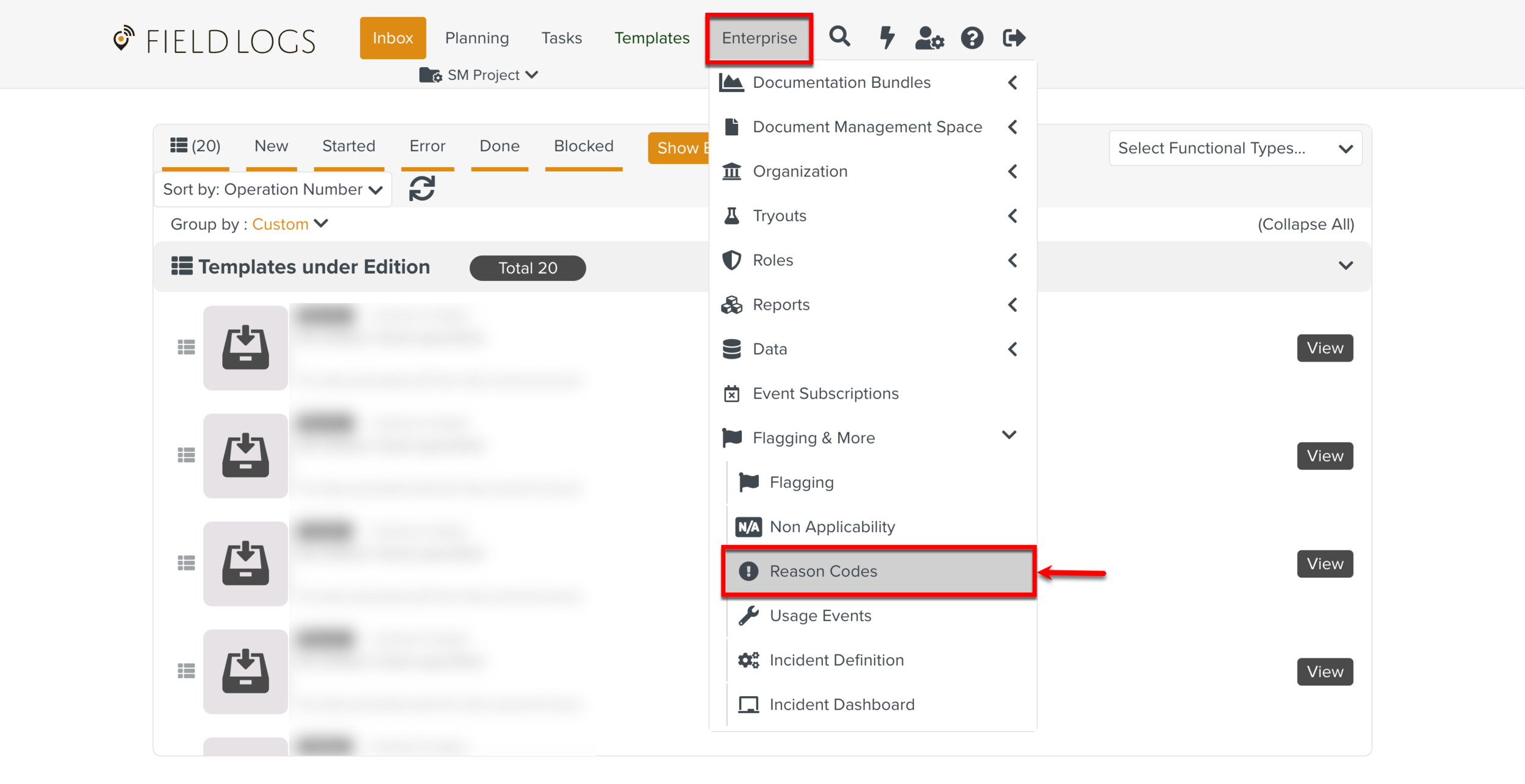Click the logout icon
Viewport: 1525px width, 784px height.
1014,38
